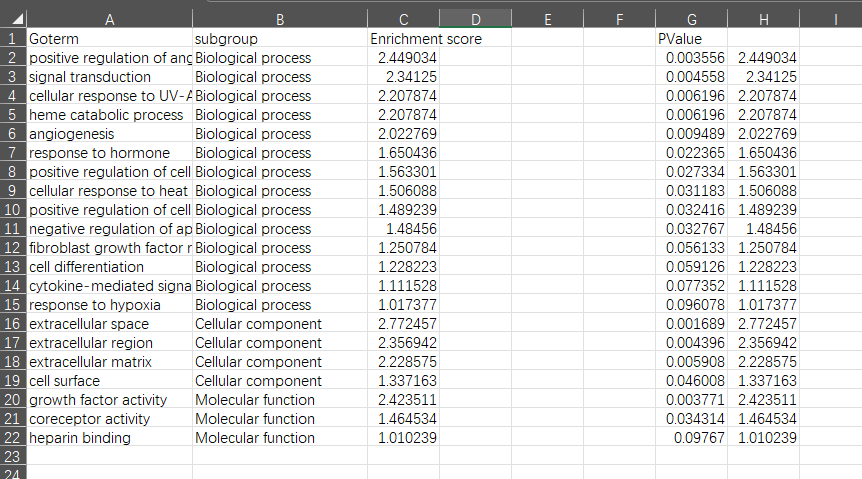Select the column I header

pos(833,18)
